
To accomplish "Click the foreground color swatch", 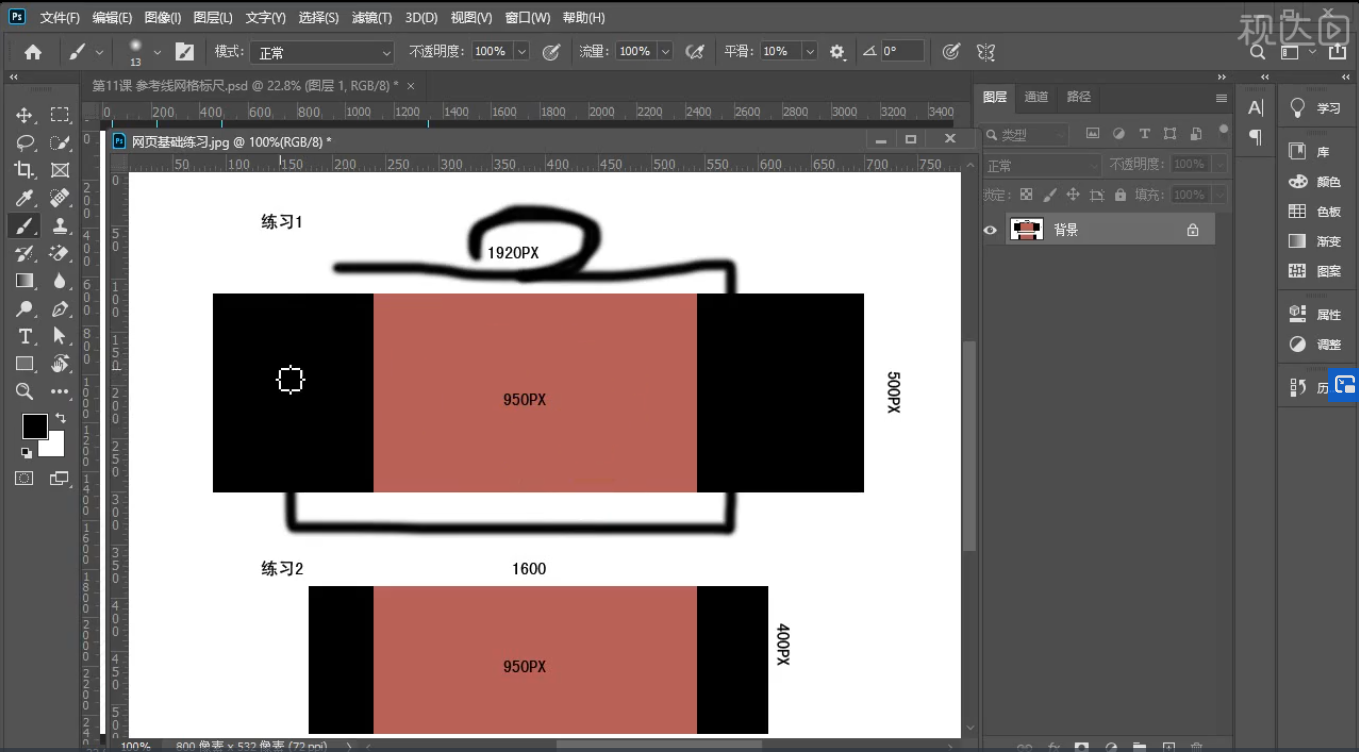I will point(35,426).
